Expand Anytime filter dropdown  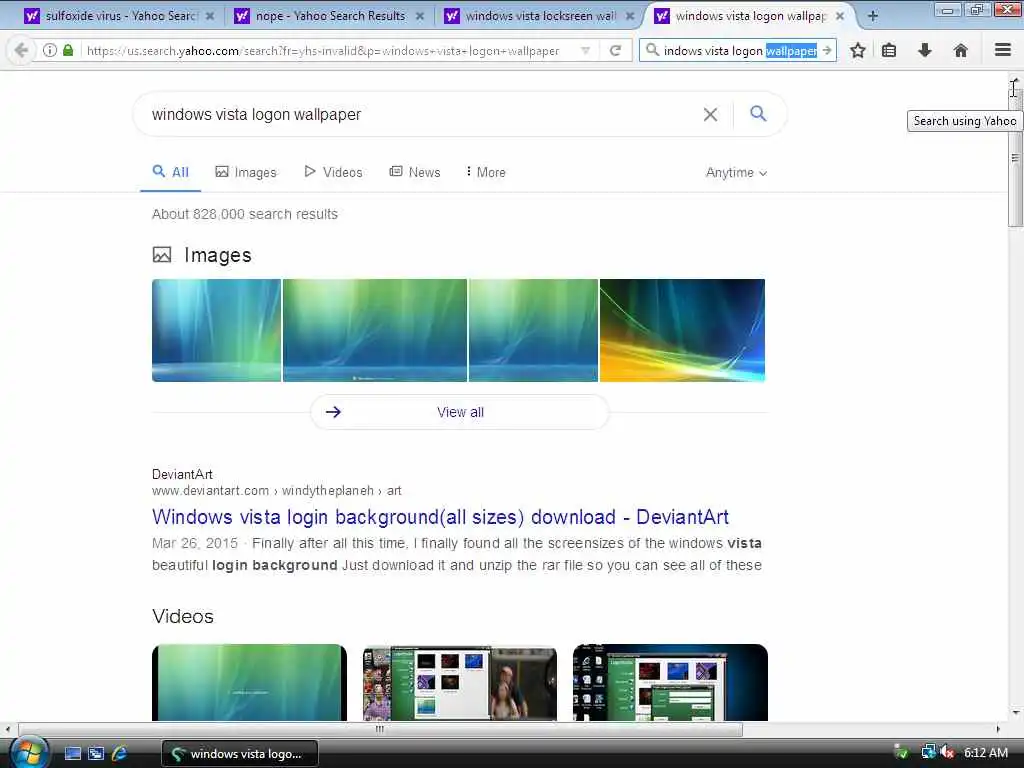tap(736, 172)
